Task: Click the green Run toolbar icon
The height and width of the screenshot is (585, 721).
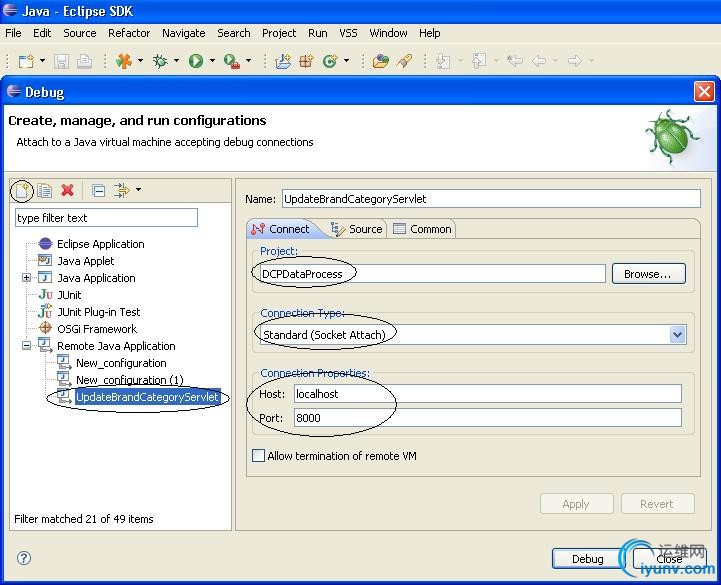Action: click(x=196, y=61)
